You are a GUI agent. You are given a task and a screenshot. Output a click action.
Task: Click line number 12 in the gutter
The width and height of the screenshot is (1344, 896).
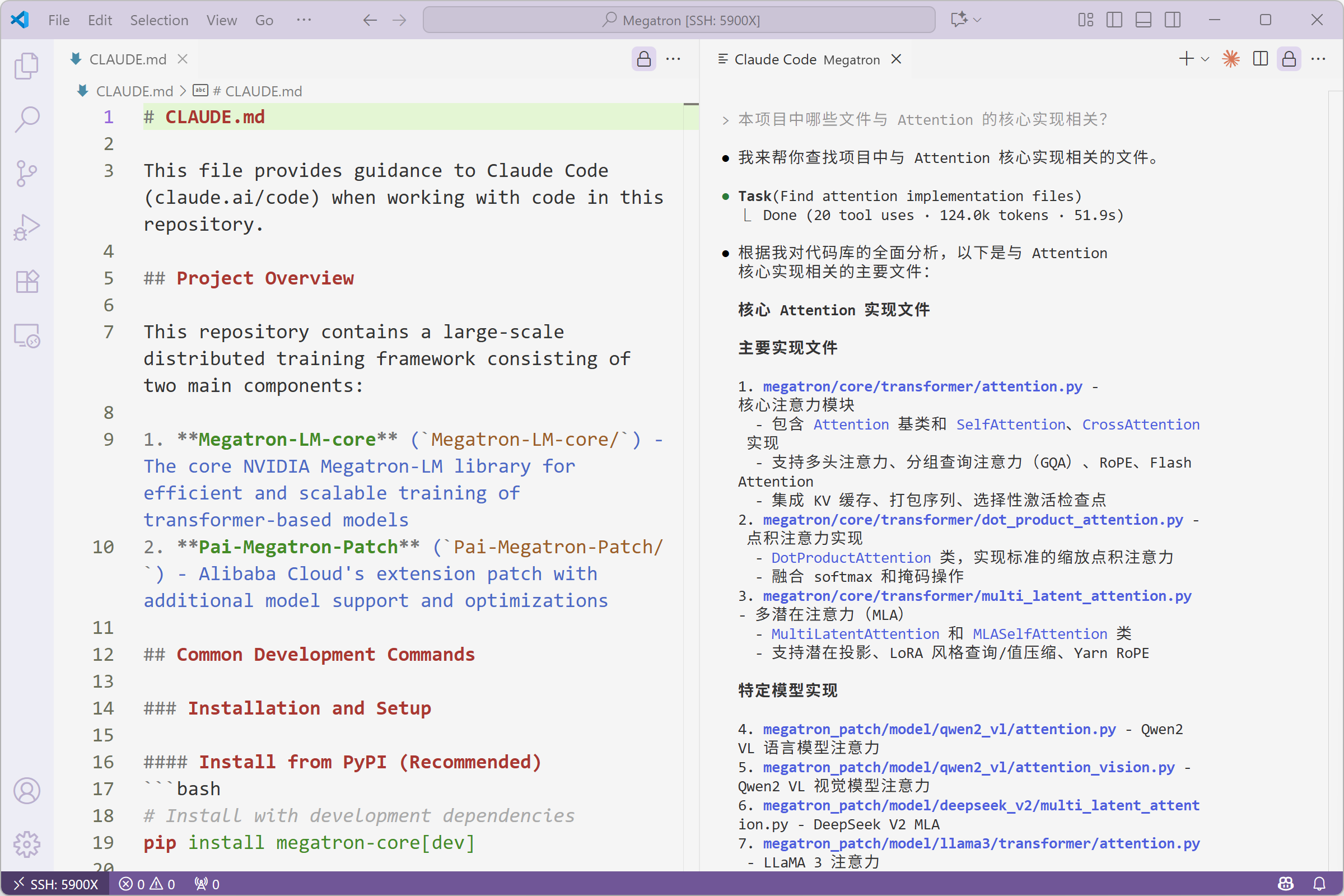(104, 654)
